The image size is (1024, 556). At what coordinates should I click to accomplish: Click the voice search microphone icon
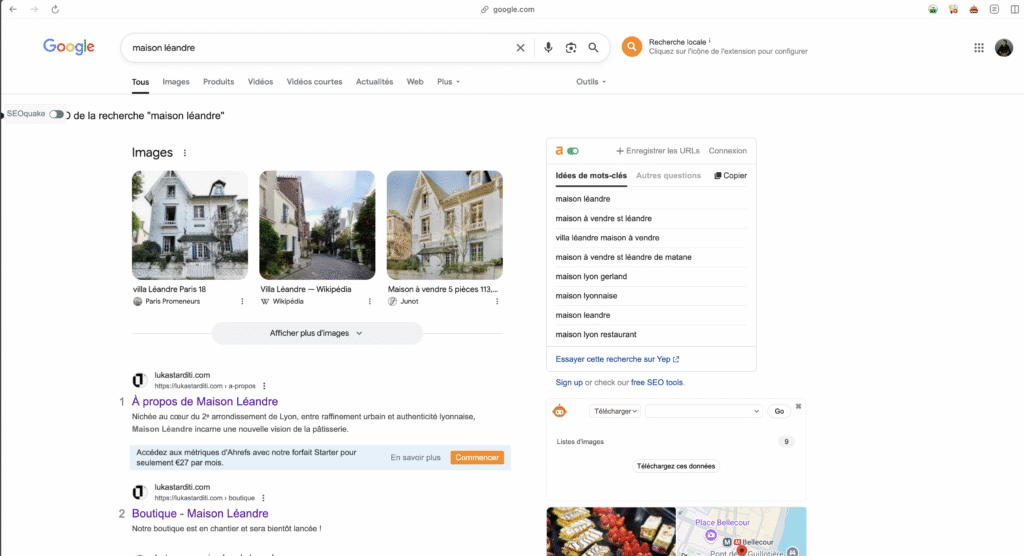[x=548, y=48]
